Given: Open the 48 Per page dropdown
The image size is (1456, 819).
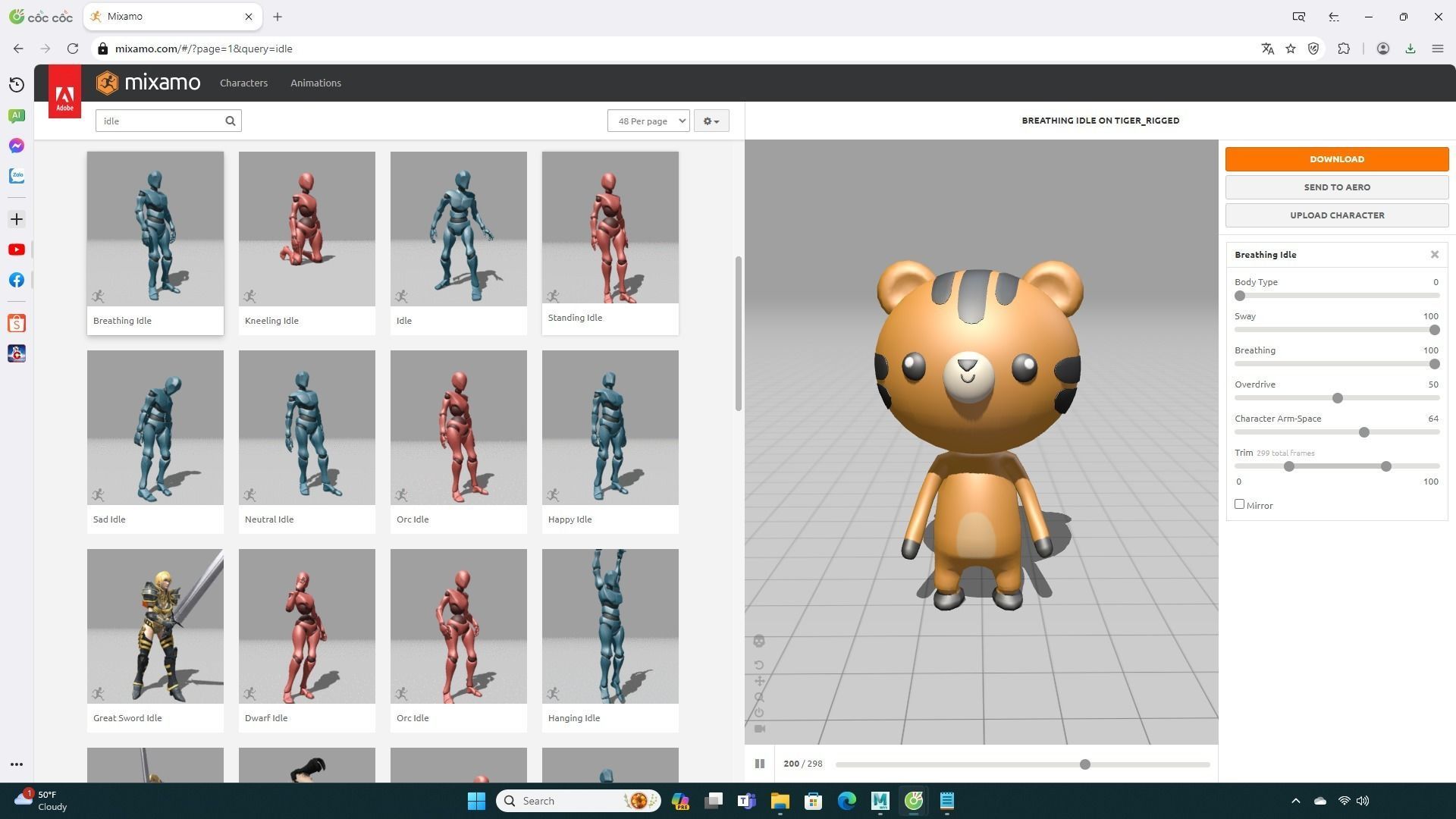Looking at the screenshot, I should tap(648, 121).
